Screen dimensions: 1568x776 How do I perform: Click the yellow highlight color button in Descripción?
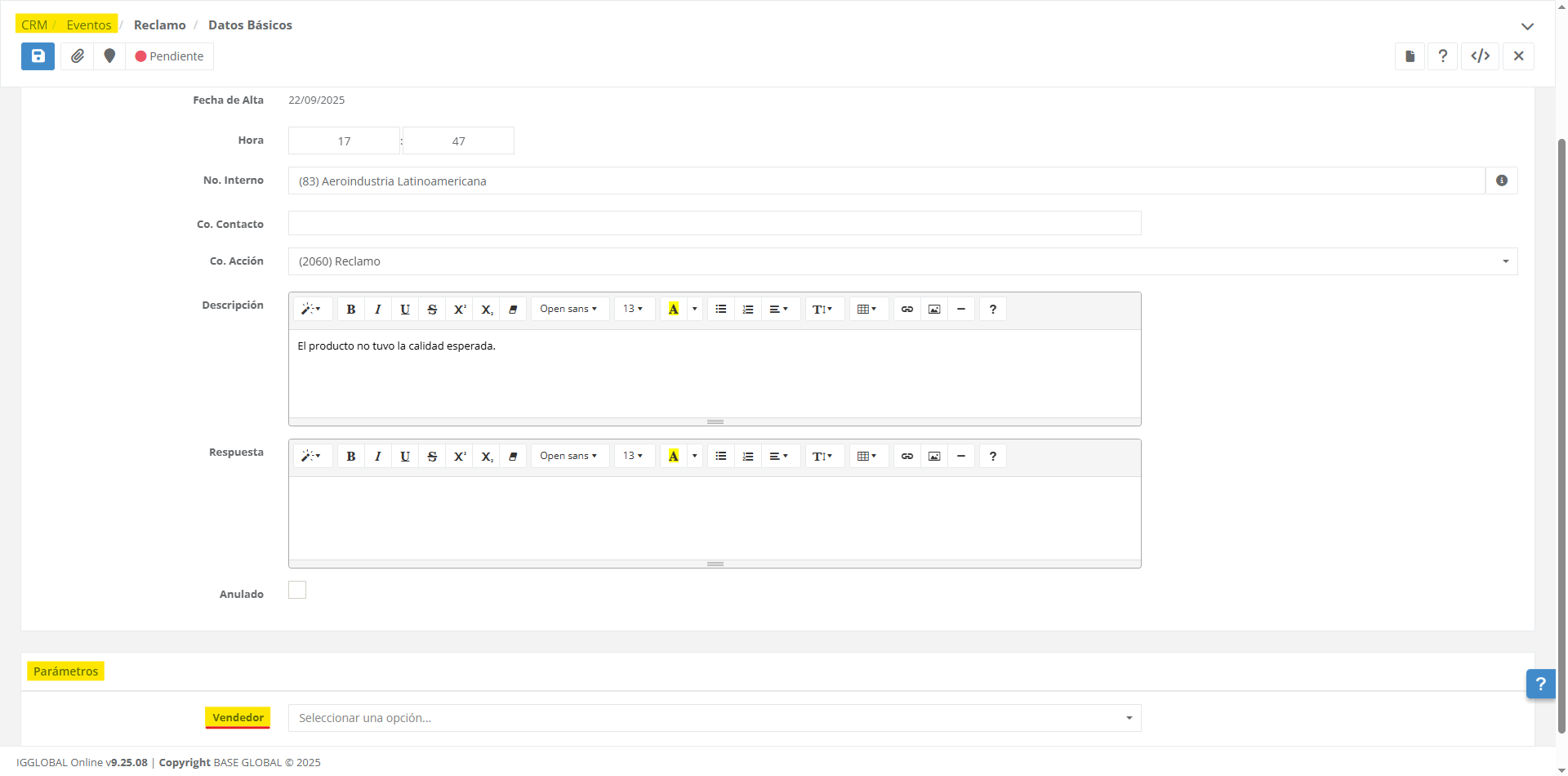coord(673,309)
